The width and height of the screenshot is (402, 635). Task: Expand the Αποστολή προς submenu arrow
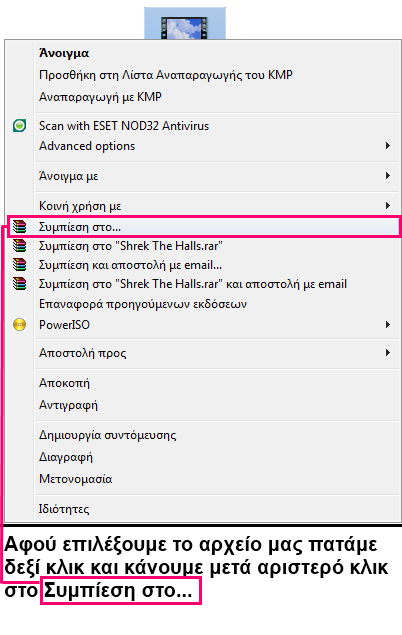(388, 353)
